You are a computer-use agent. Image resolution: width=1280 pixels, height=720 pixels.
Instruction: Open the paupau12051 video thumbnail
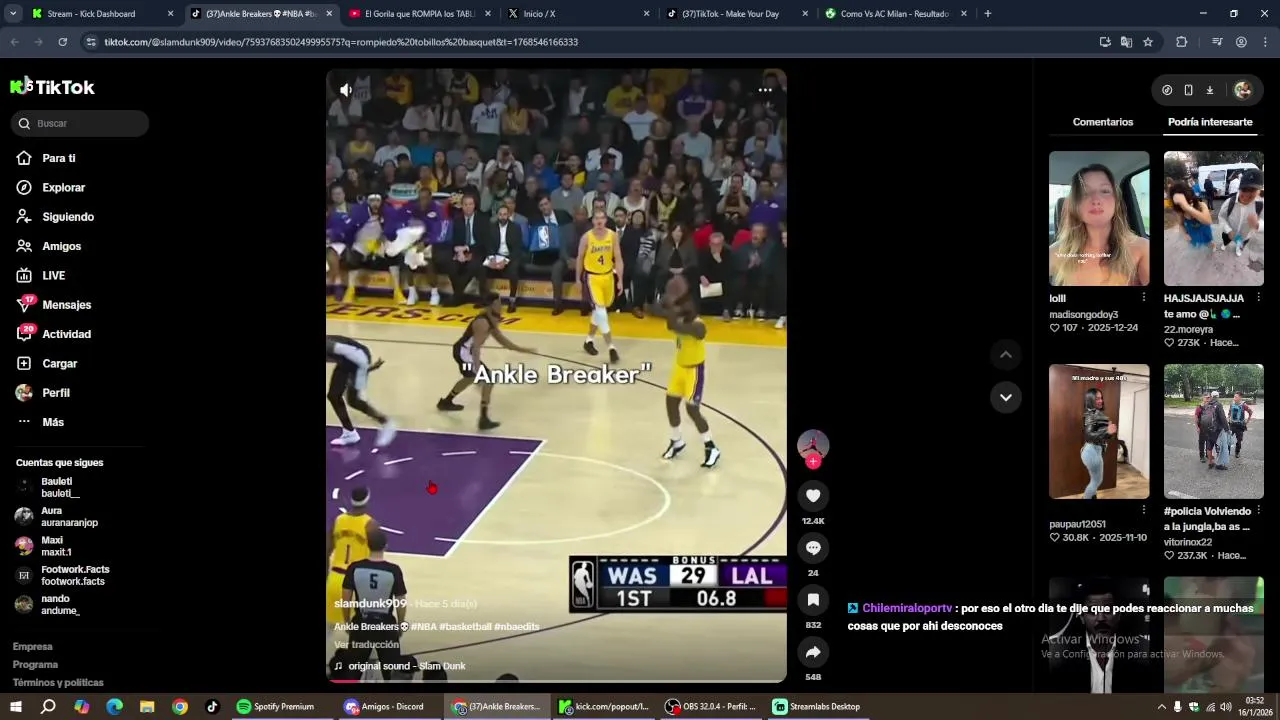[1099, 432]
